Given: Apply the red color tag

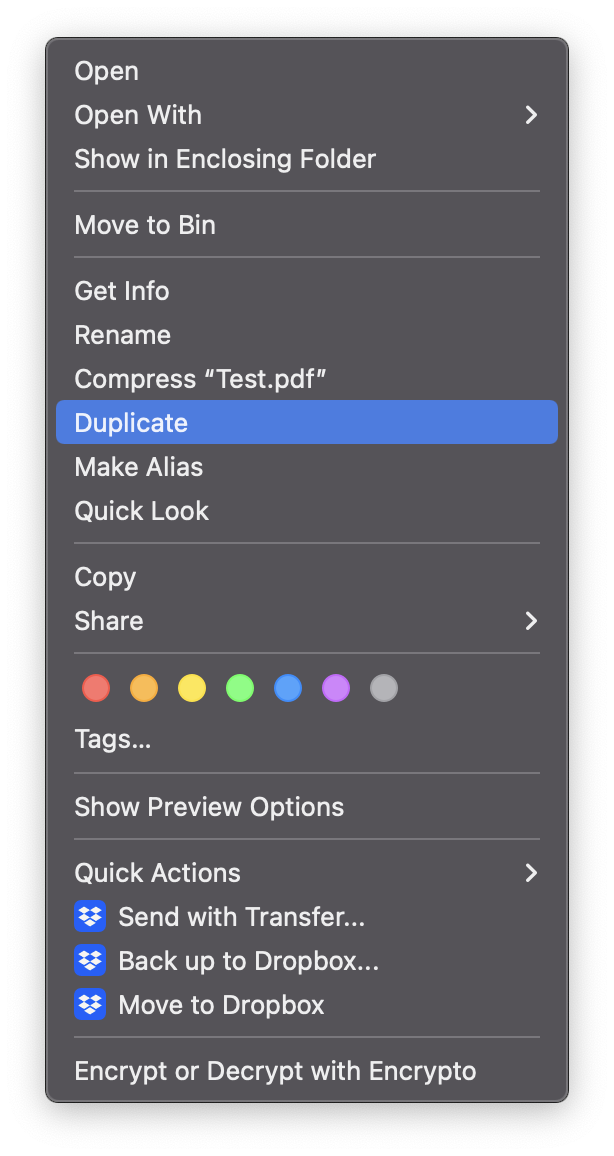Looking at the screenshot, I should (96, 688).
